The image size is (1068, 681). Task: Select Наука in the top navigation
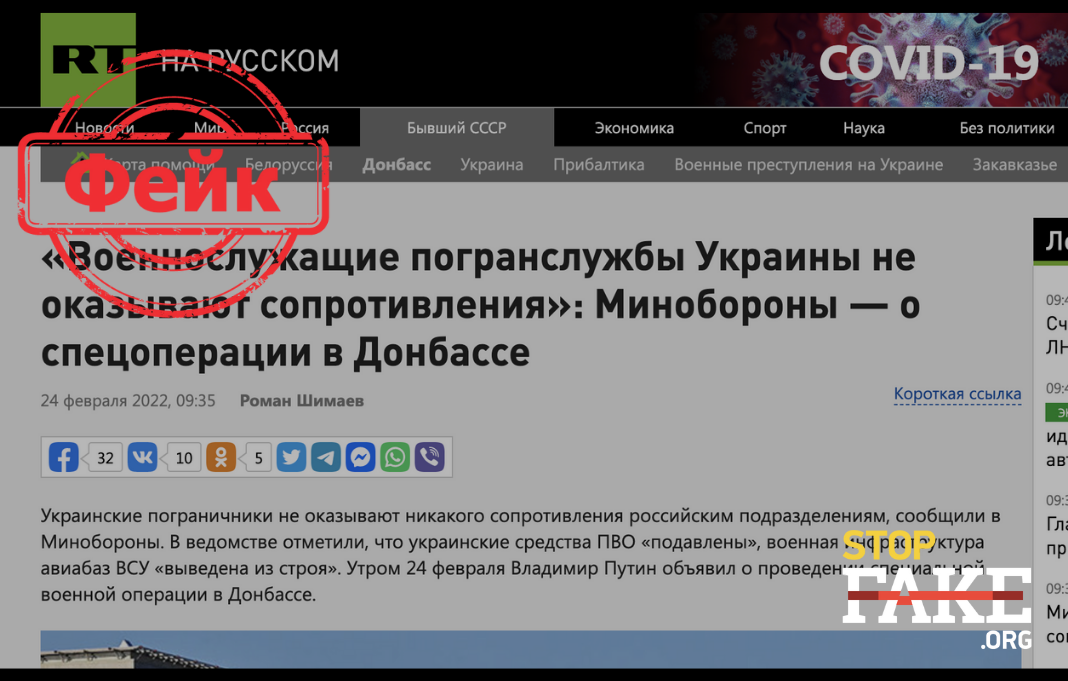click(x=864, y=128)
